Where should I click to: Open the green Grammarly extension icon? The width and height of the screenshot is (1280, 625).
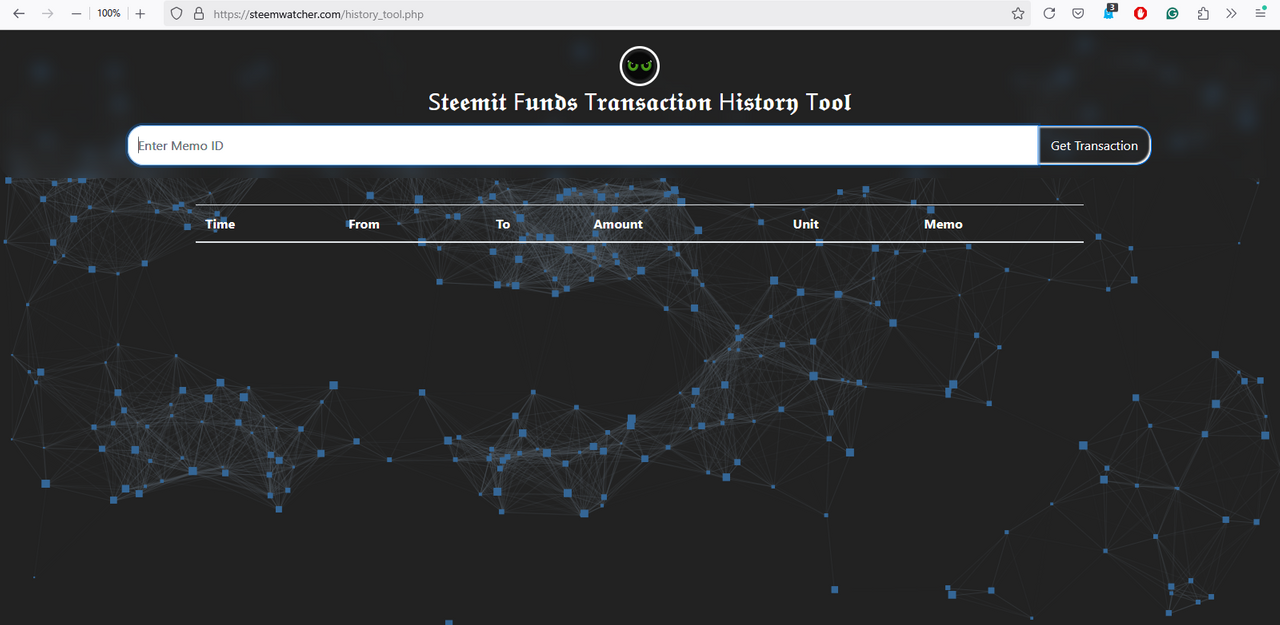[x=1171, y=14]
